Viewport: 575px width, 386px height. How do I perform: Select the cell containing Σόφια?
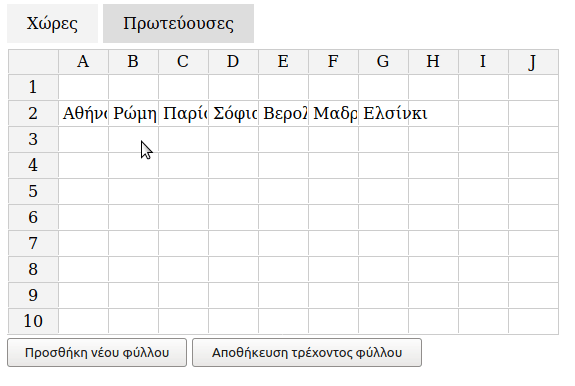[234, 113]
